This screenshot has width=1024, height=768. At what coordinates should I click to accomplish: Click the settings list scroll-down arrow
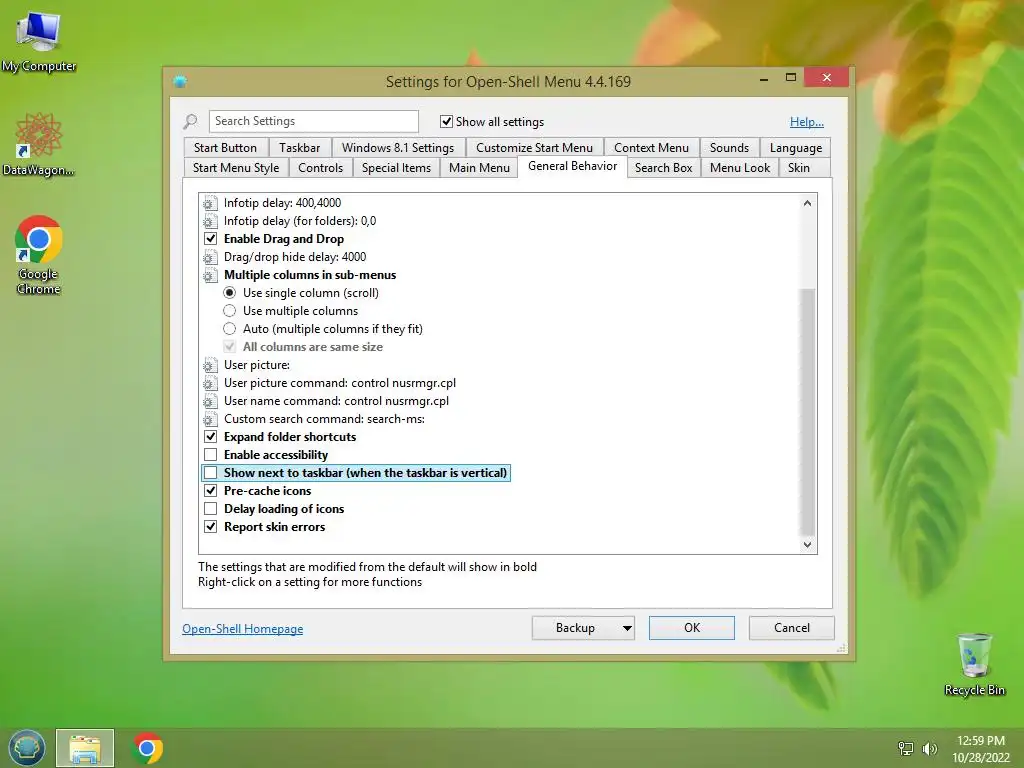(x=808, y=545)
